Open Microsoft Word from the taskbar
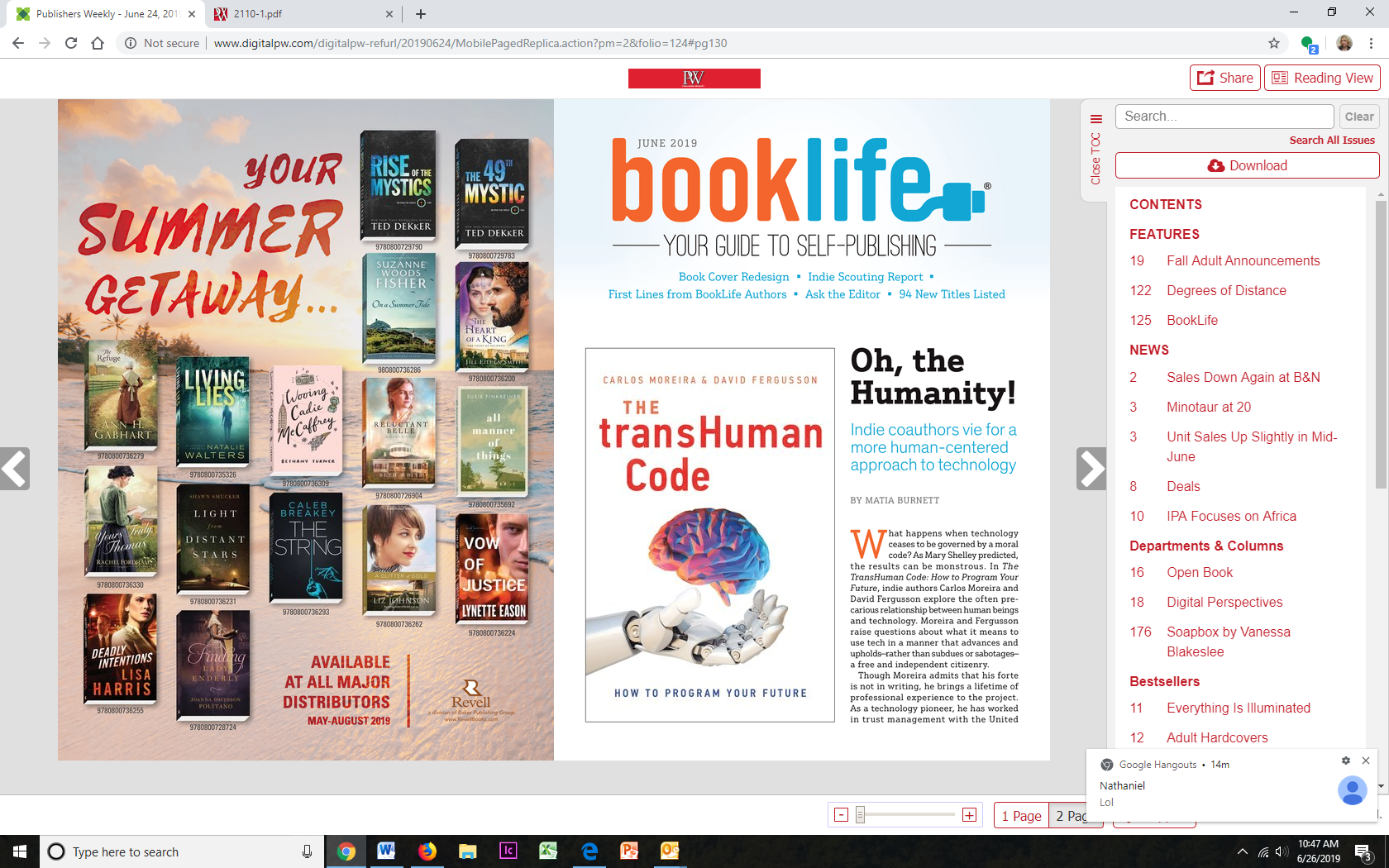 click(385, 851)
